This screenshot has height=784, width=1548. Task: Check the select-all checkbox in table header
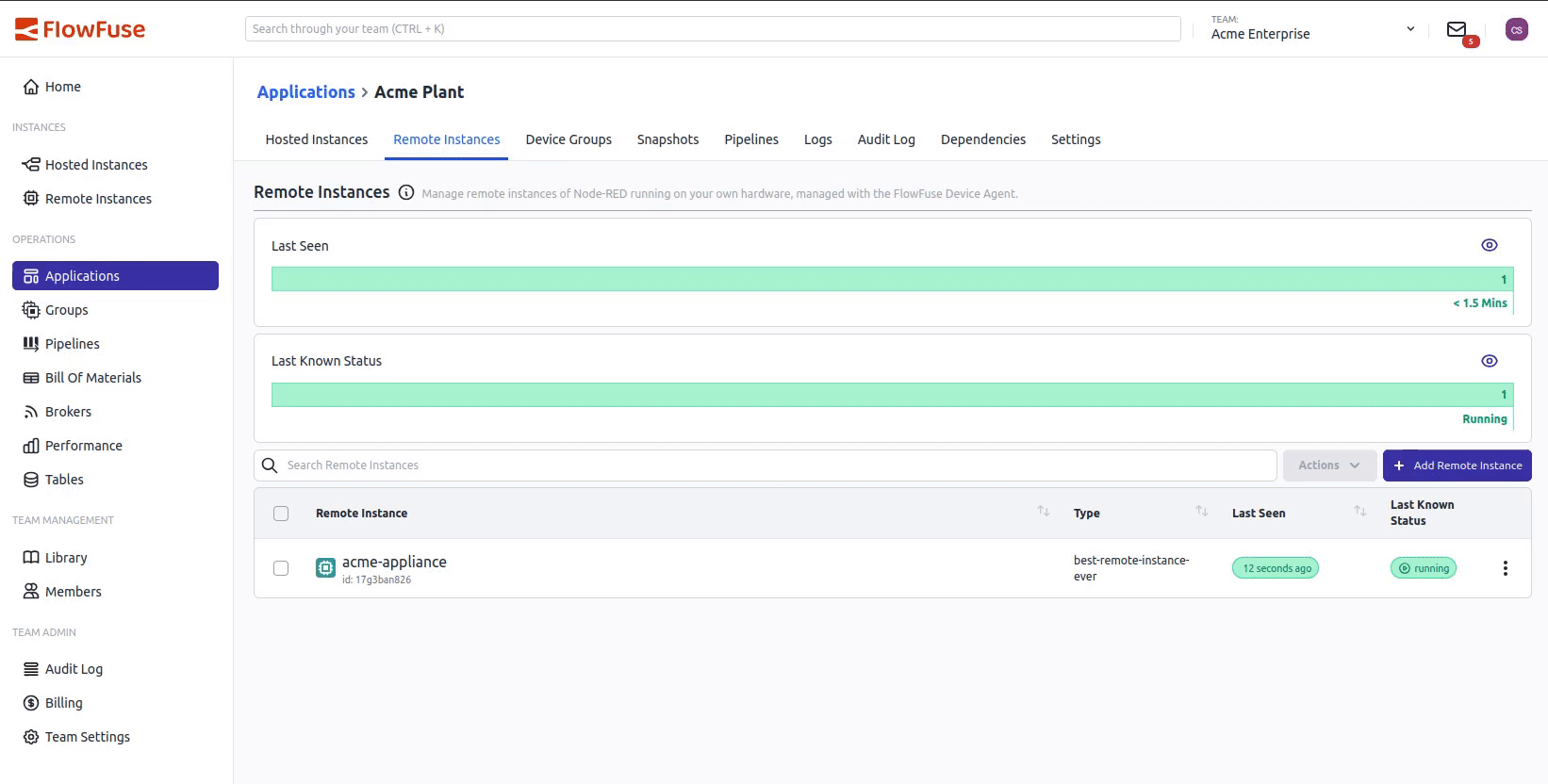pos(281,514)
